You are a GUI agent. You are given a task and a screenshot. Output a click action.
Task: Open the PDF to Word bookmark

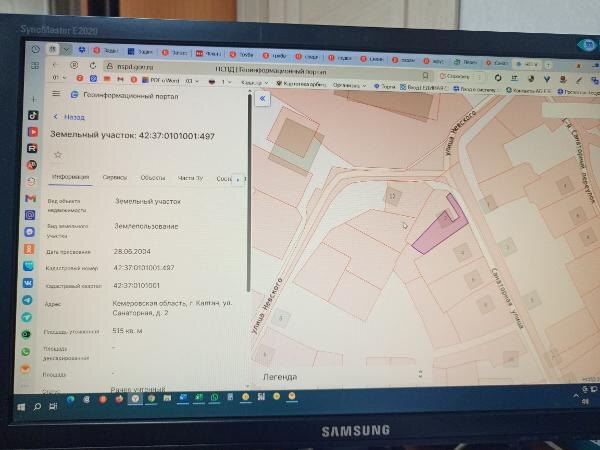pos(161,80)
